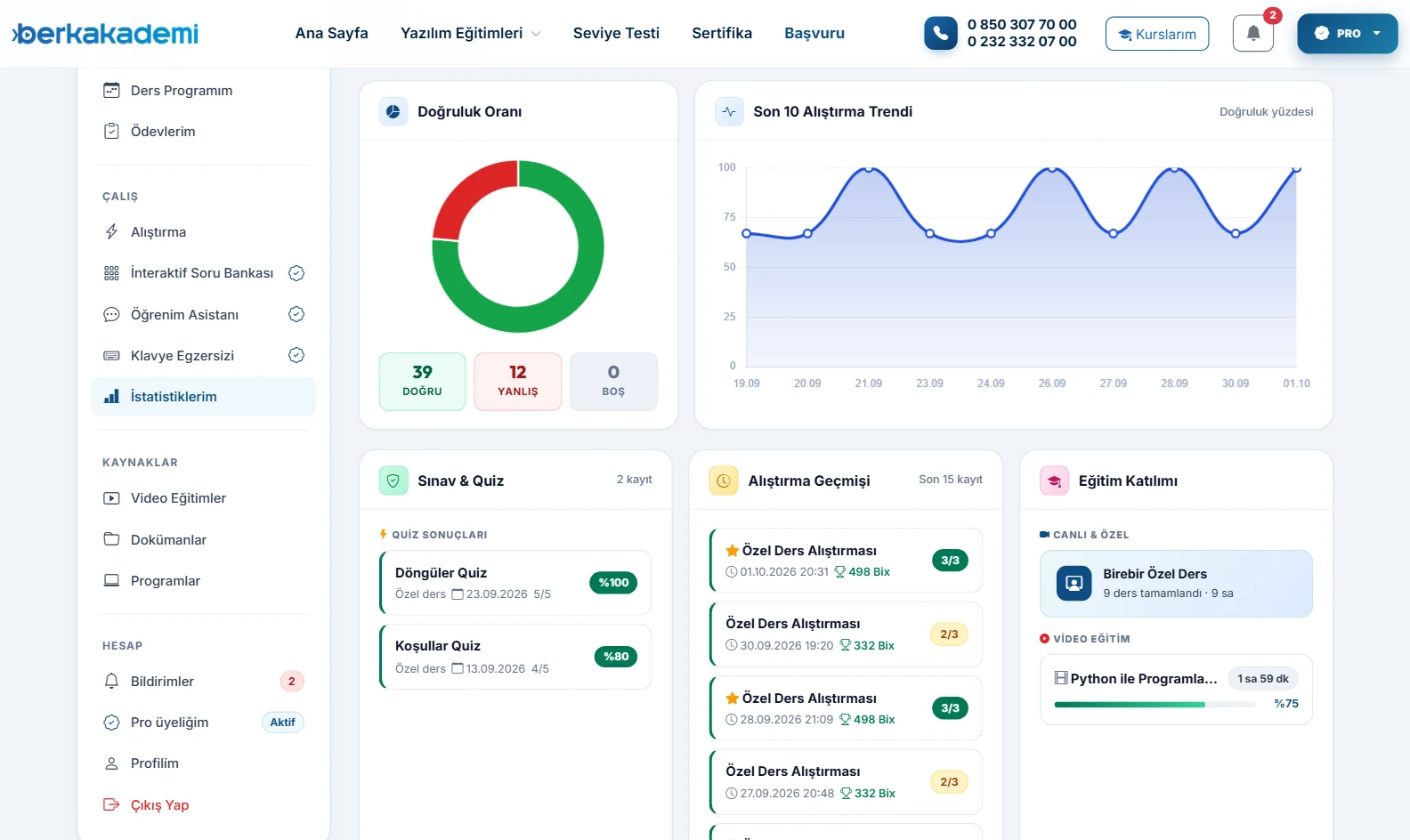Image resolution: width=1410 pixels, height=840 pixels.
Task: Go to Seviye Testi menu item
Action: click(616, 33)
